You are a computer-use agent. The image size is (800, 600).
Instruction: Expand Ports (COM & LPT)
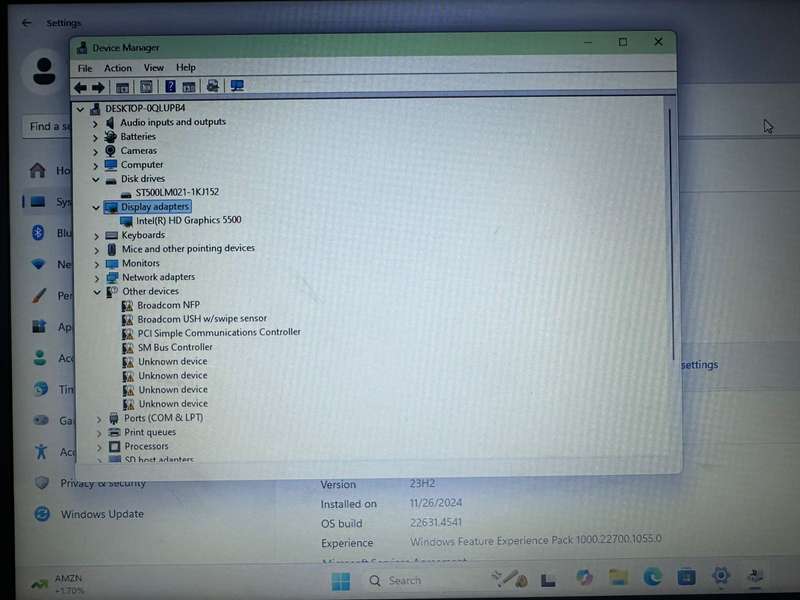click(99, 419)
